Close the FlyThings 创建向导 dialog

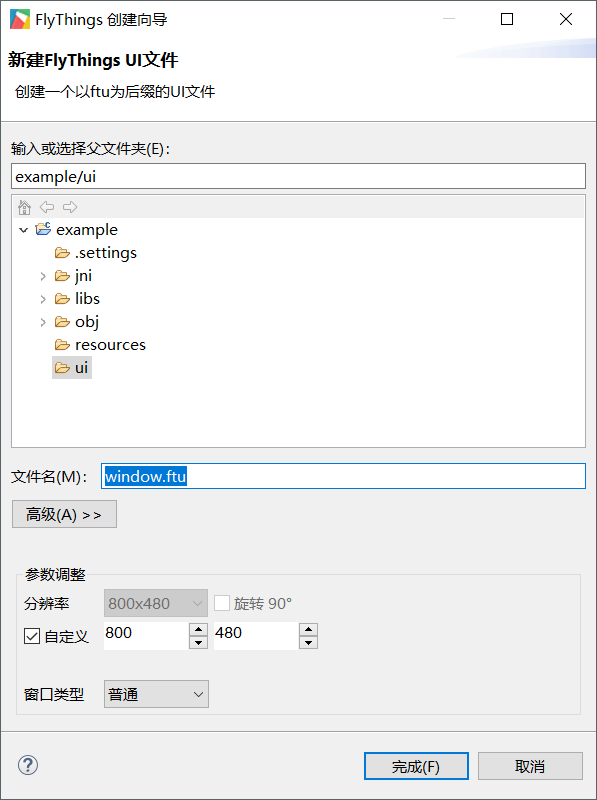(565, 19)
